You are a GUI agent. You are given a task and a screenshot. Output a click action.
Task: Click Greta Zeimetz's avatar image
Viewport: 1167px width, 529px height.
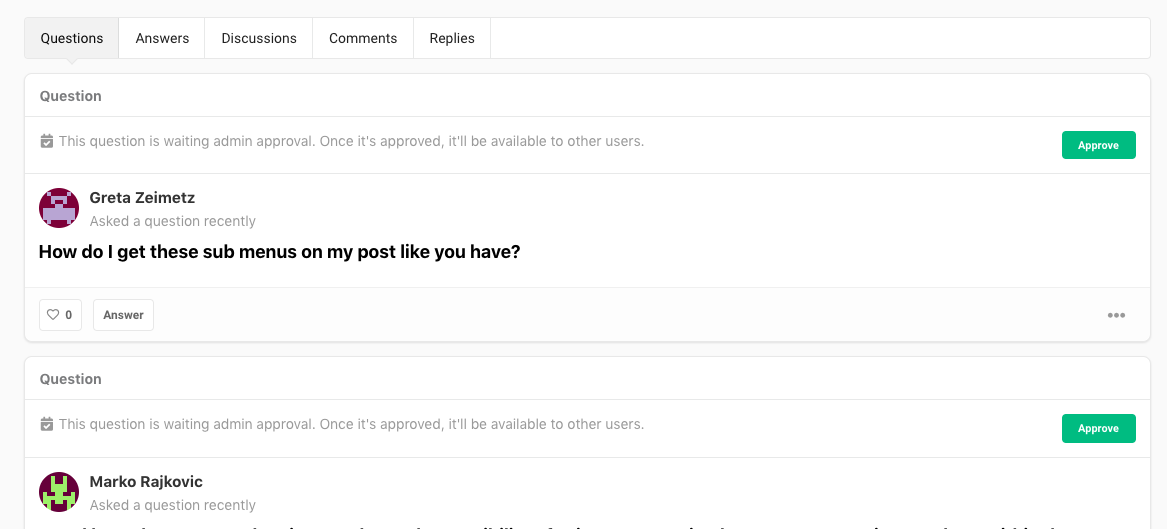click(x=59, y=208)
